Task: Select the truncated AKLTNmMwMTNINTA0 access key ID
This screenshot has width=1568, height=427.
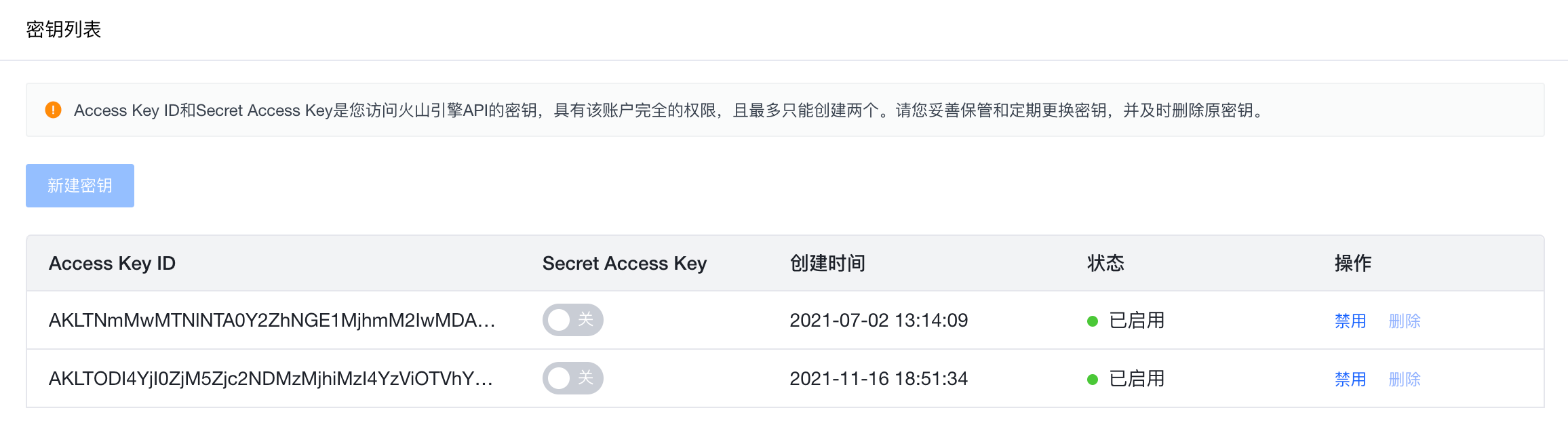Action: (x=271, y=320)
